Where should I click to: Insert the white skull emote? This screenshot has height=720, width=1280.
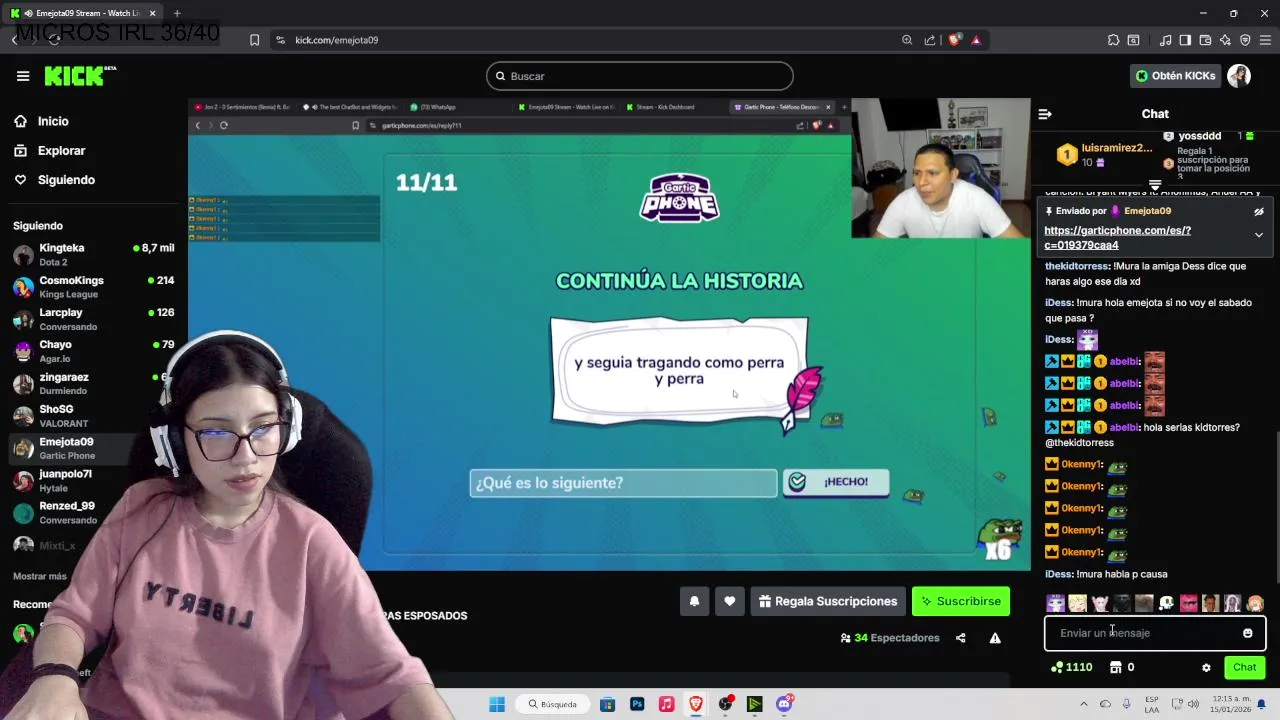(1166, 603)
